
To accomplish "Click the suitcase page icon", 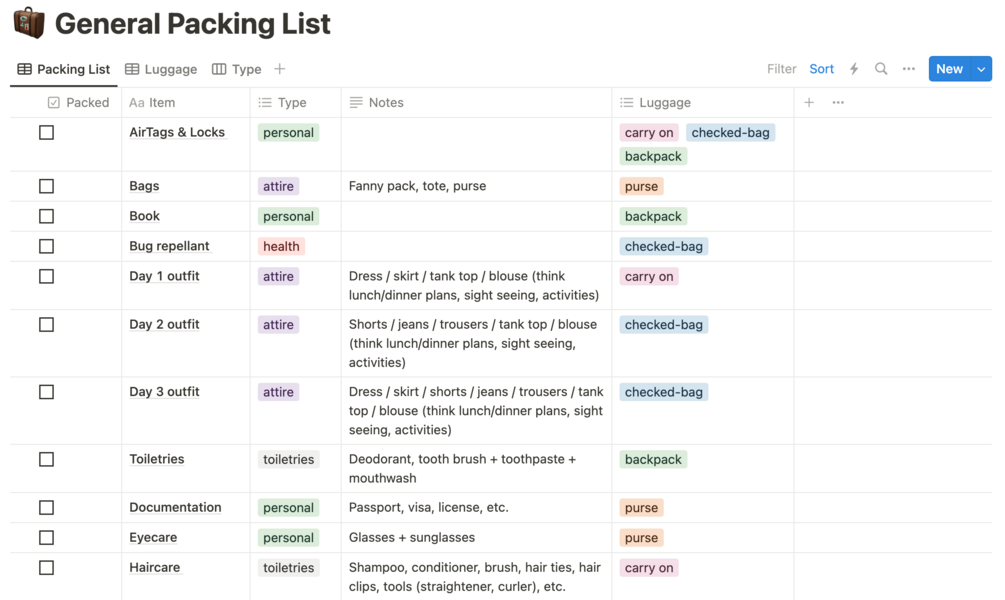I will [x=29, y=23].
